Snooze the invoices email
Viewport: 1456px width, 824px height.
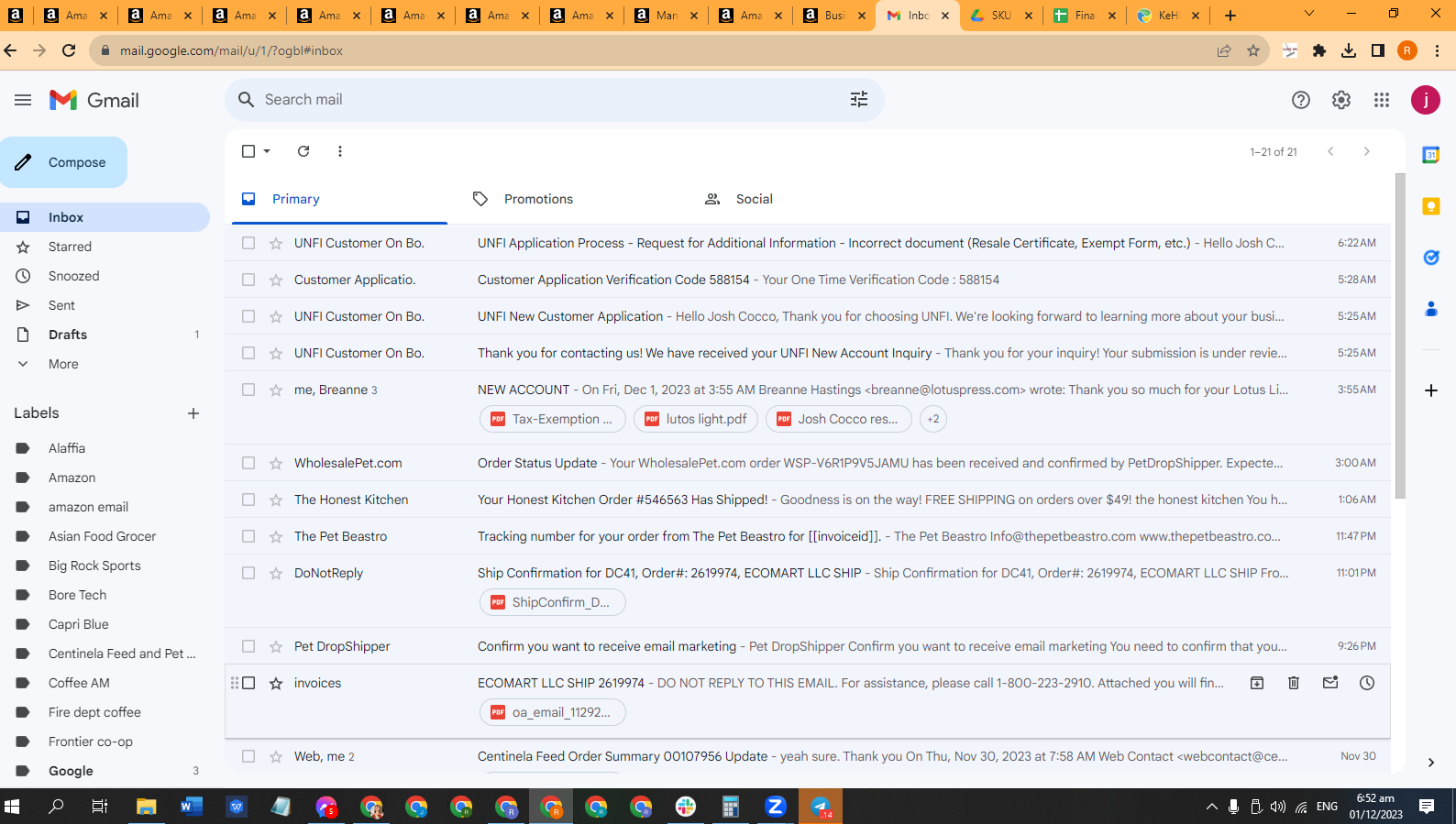(1367, 683)
